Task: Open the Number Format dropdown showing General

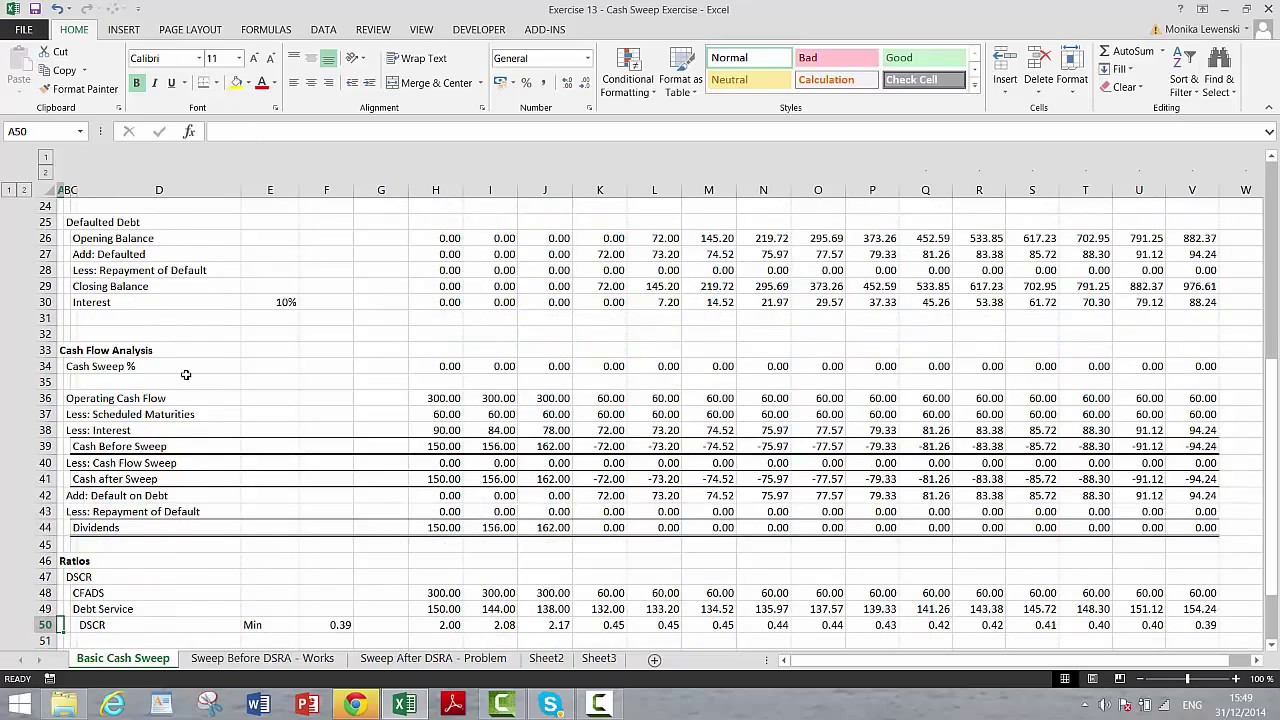Action: (x=587, y=59)
